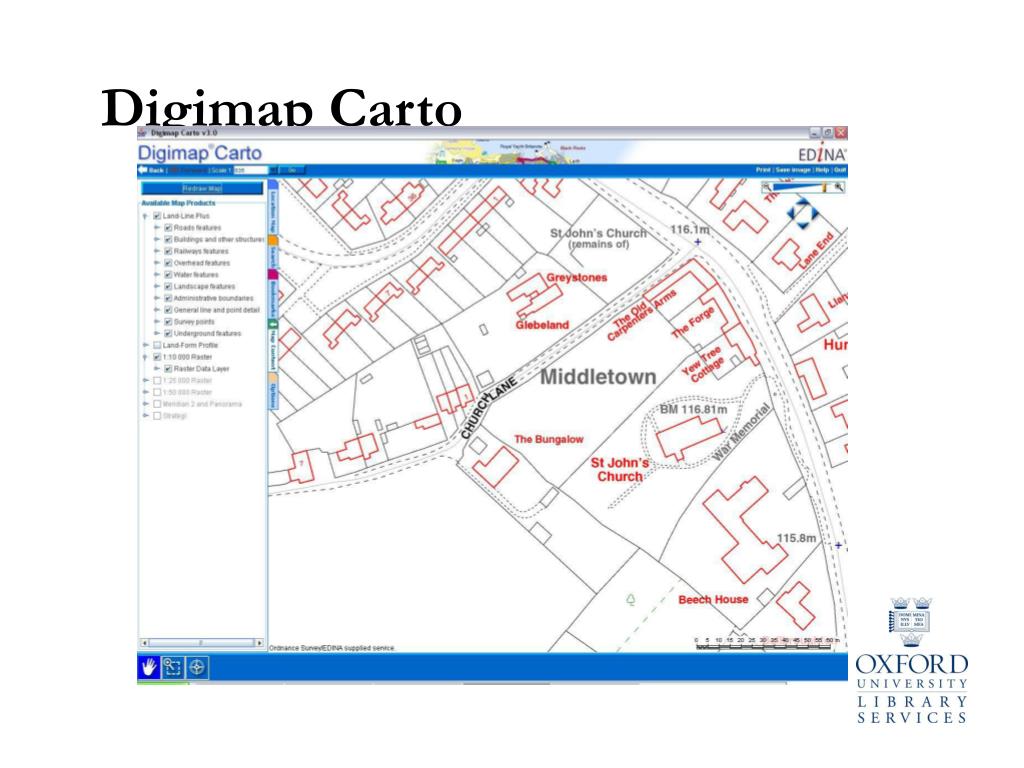Select the recenter crosshair tool
1024x768 pixels.
tap(197, 667)
